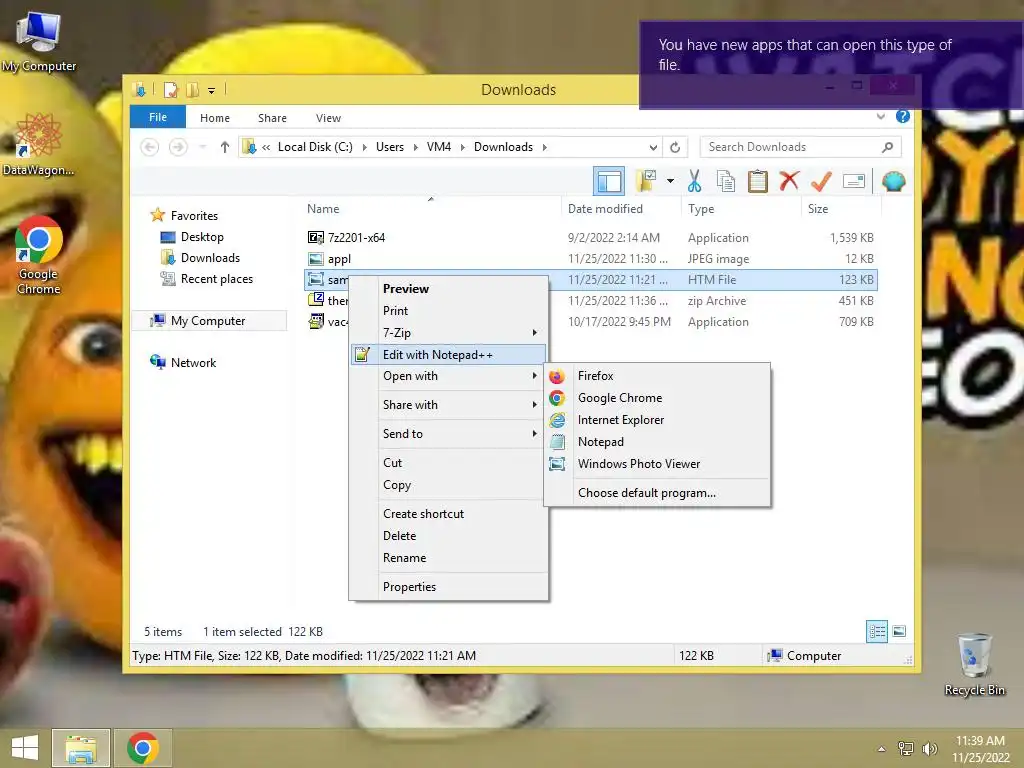Expand the ribbon with the chevron
The height and width of the screenshot is (768, 1024).
880,116
